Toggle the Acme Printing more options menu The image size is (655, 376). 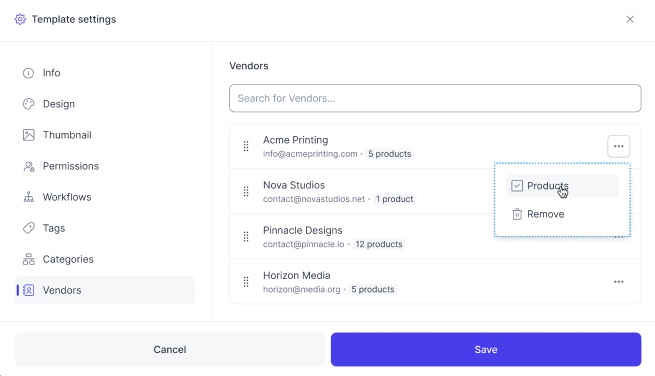tap(619, 146)
